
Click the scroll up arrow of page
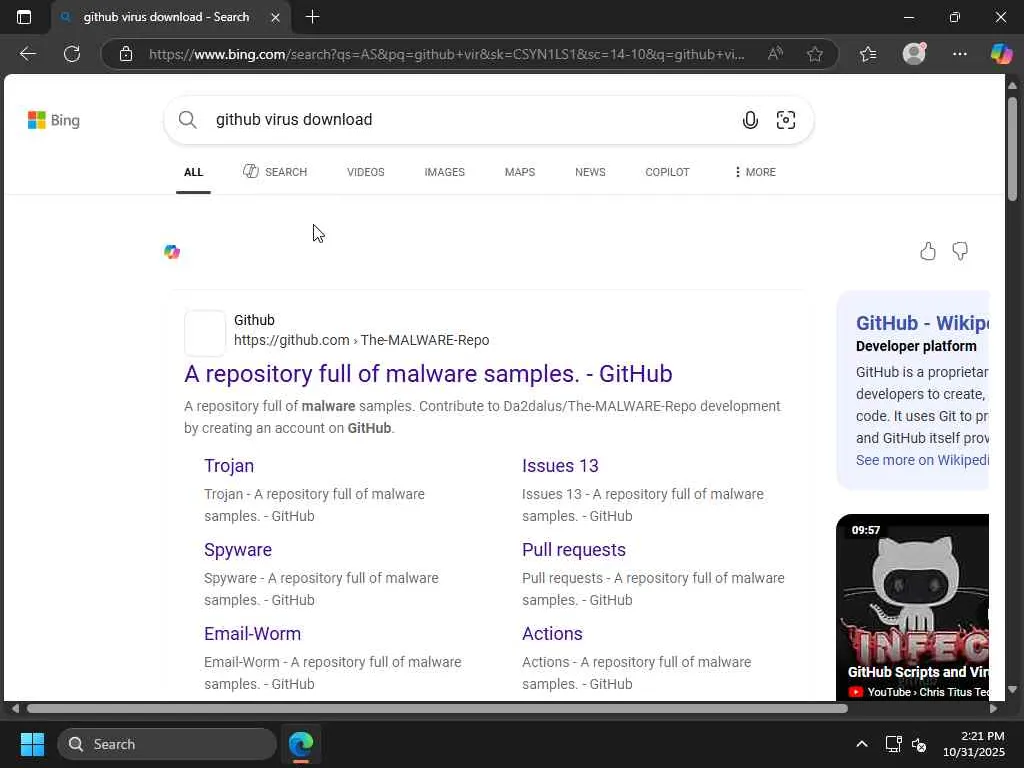(x=1012, y=86)
